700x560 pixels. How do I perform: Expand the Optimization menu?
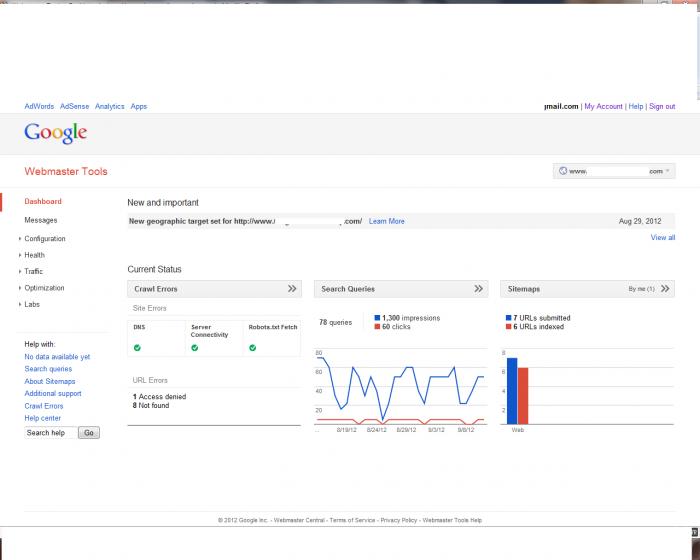tap(44, 288)
